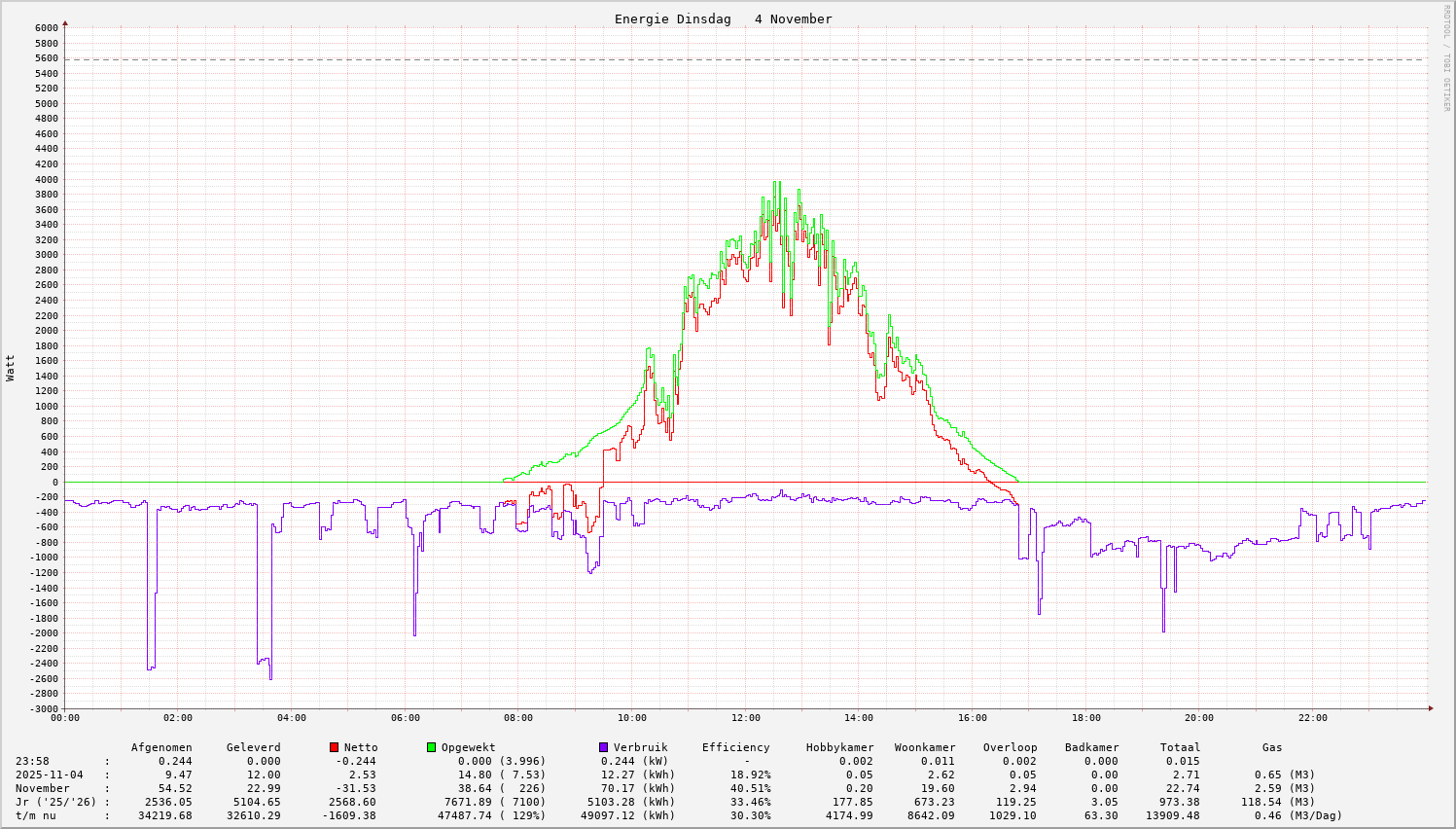1456x829 pixels.
Task: Click the purple Verbruik legend swatch
Action: tap(603, 747)
